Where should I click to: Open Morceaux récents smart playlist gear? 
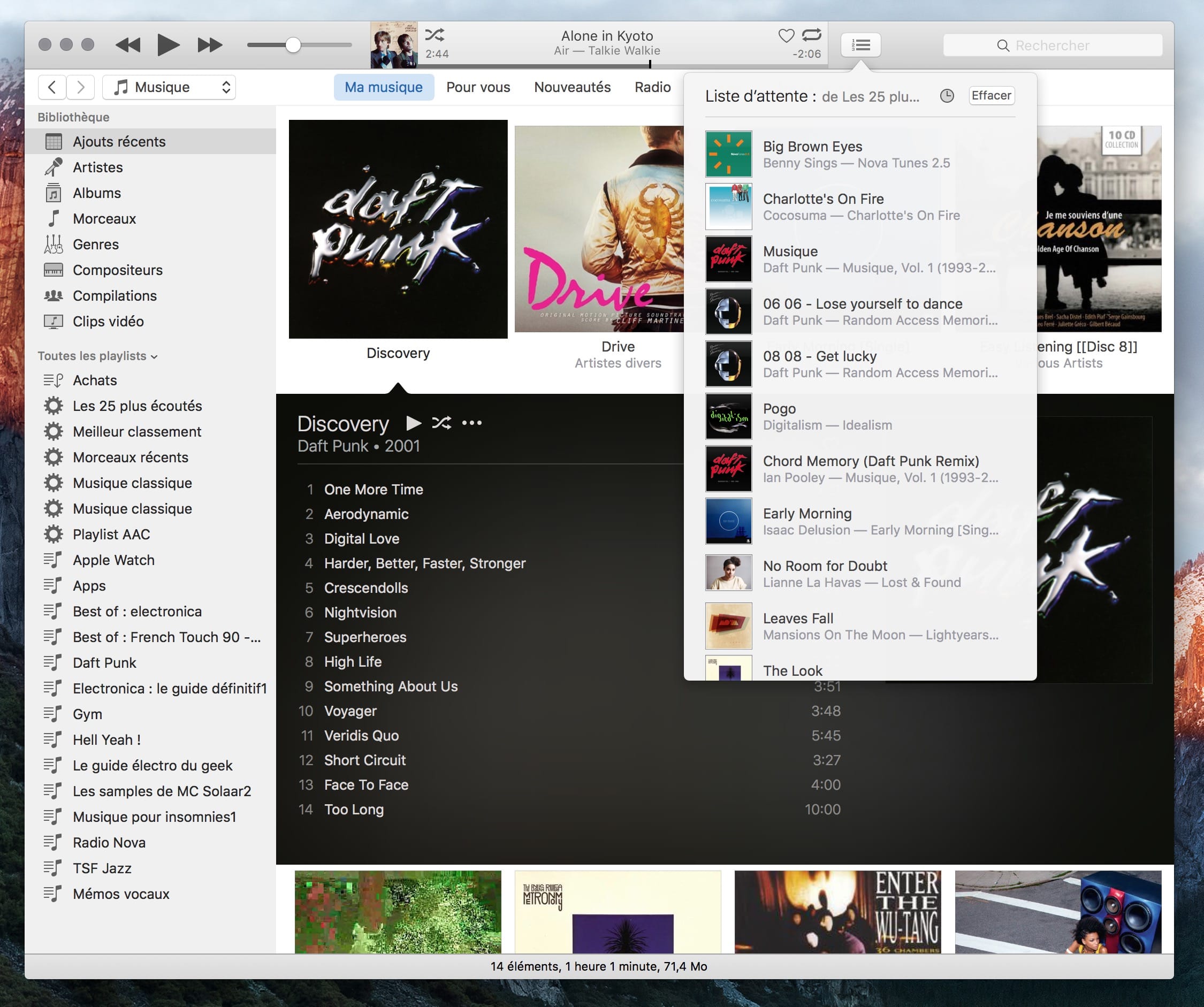point(54,457)
